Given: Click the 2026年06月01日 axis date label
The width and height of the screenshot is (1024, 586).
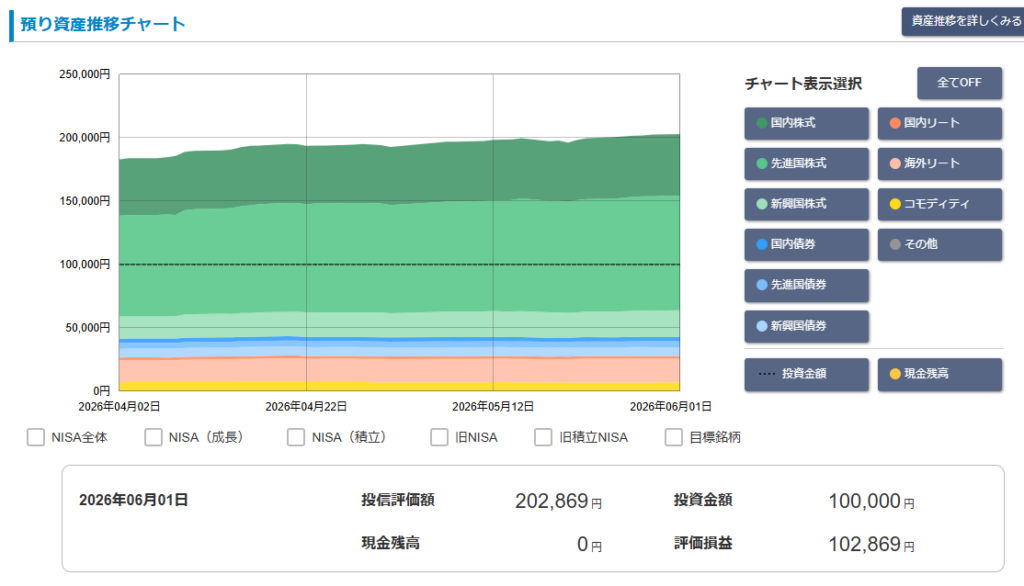Looking at the screenshot, I should point(670,406).
